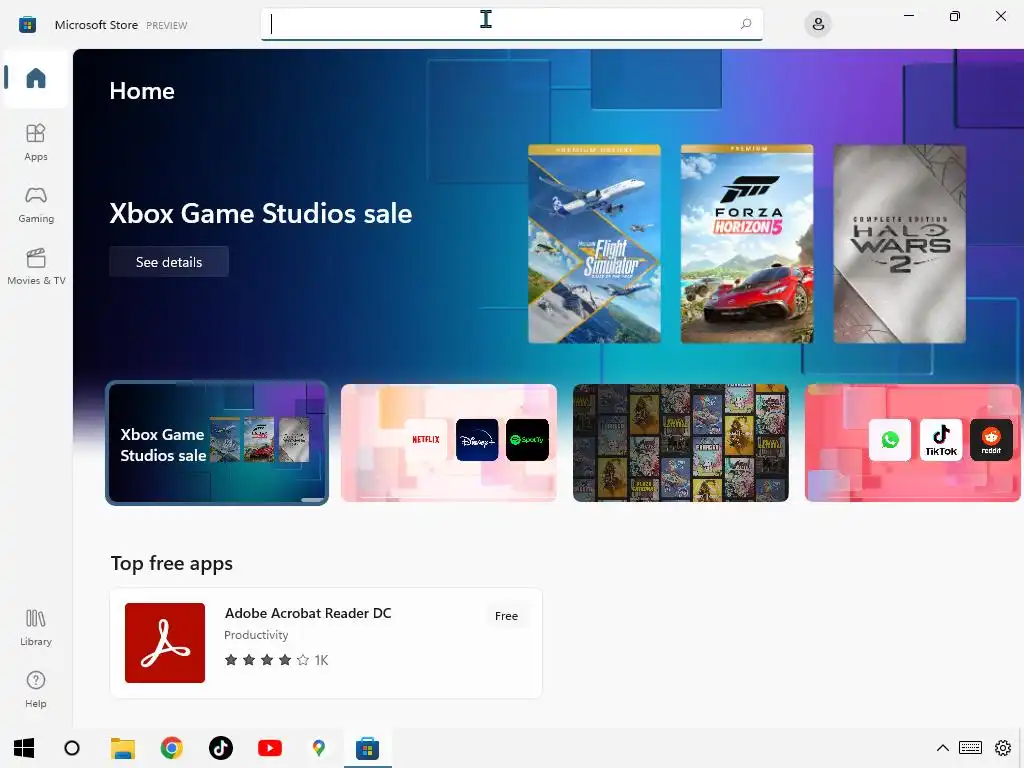Open the Library page
This screenshot has width=1024, height=768.
[36, 628]
